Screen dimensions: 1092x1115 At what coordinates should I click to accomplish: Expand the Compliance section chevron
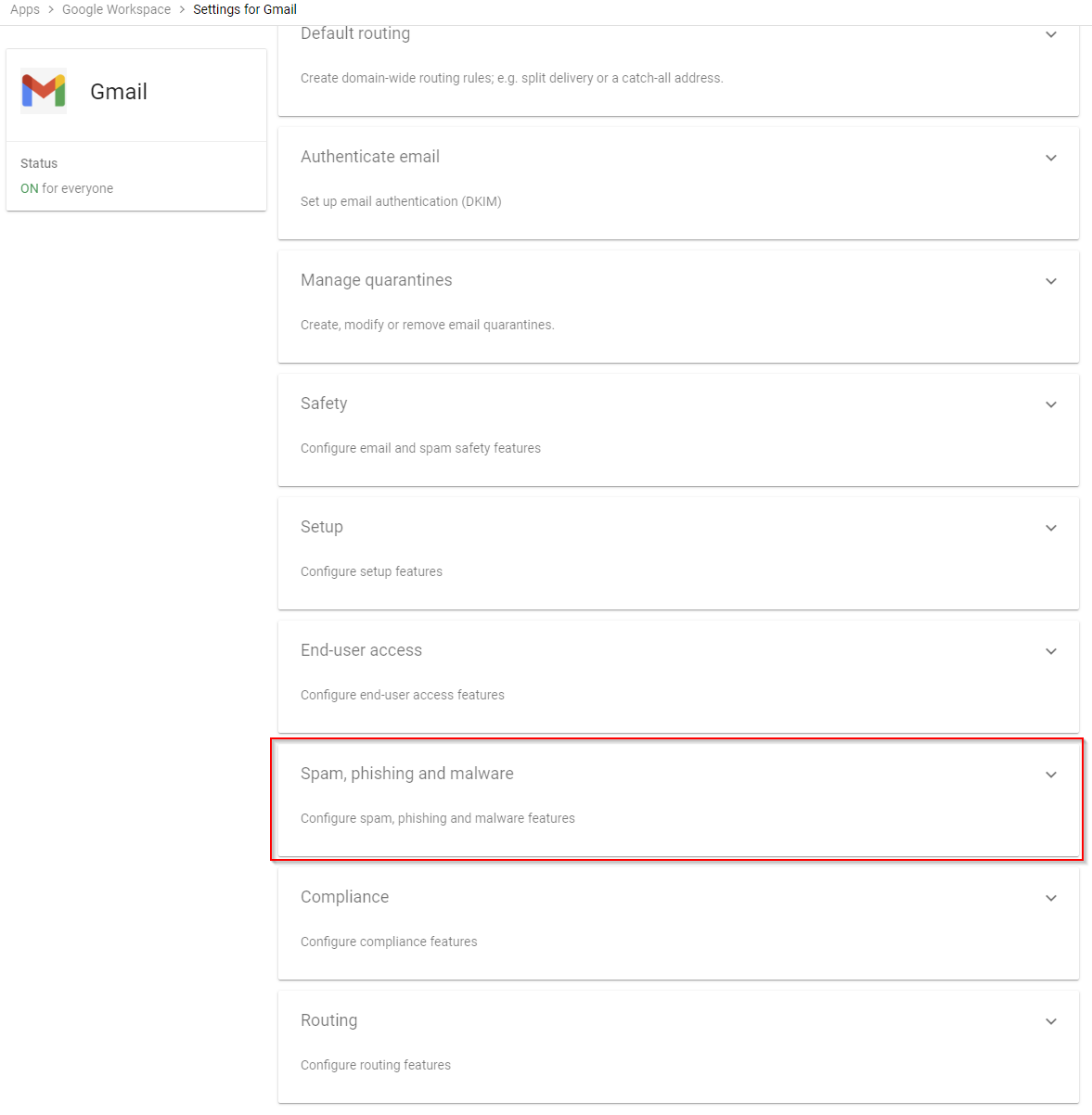click(x=1051, y=898)
